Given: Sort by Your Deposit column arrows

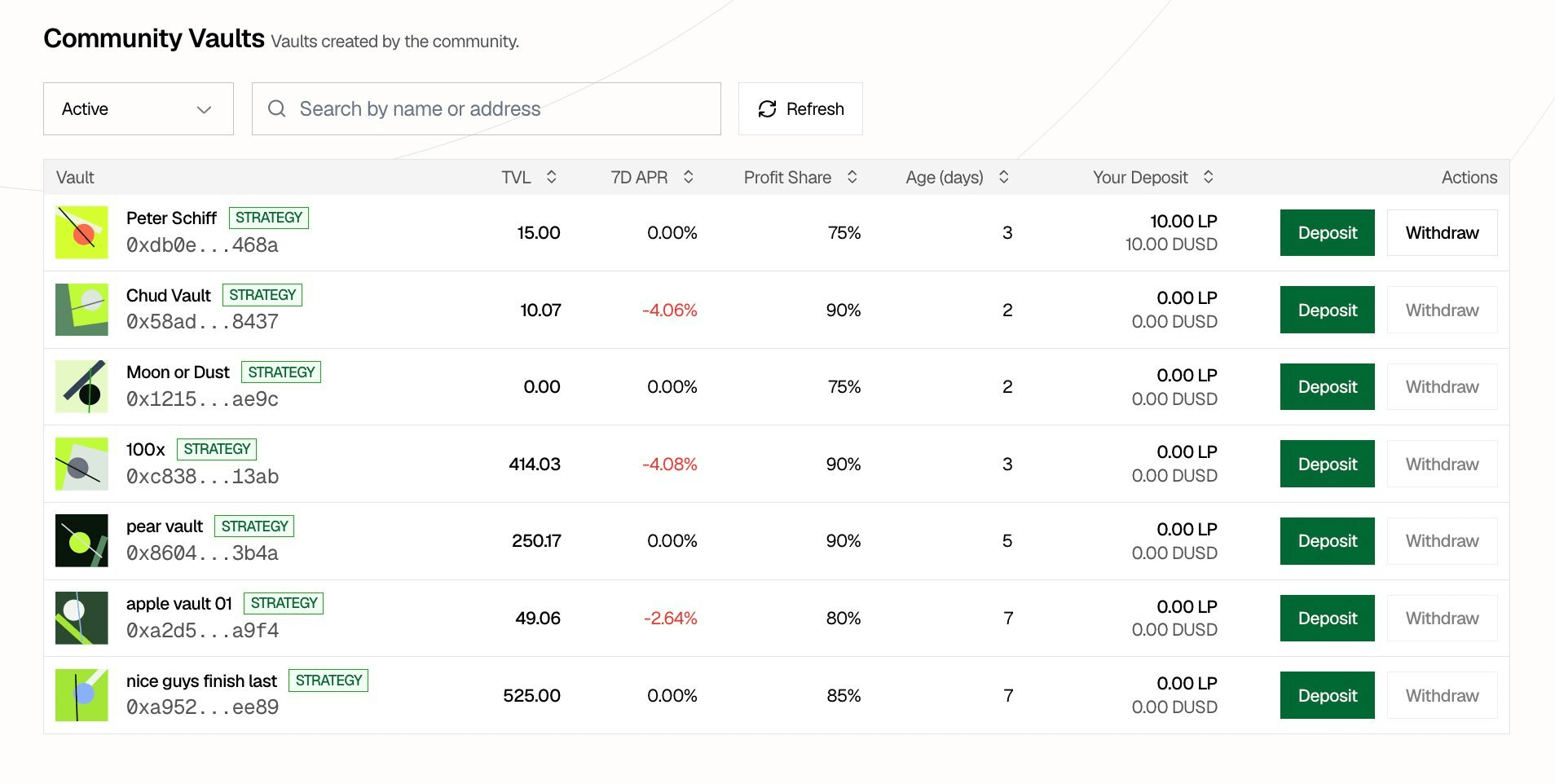Looking at the screenshot, I should tap(1209, 177).
